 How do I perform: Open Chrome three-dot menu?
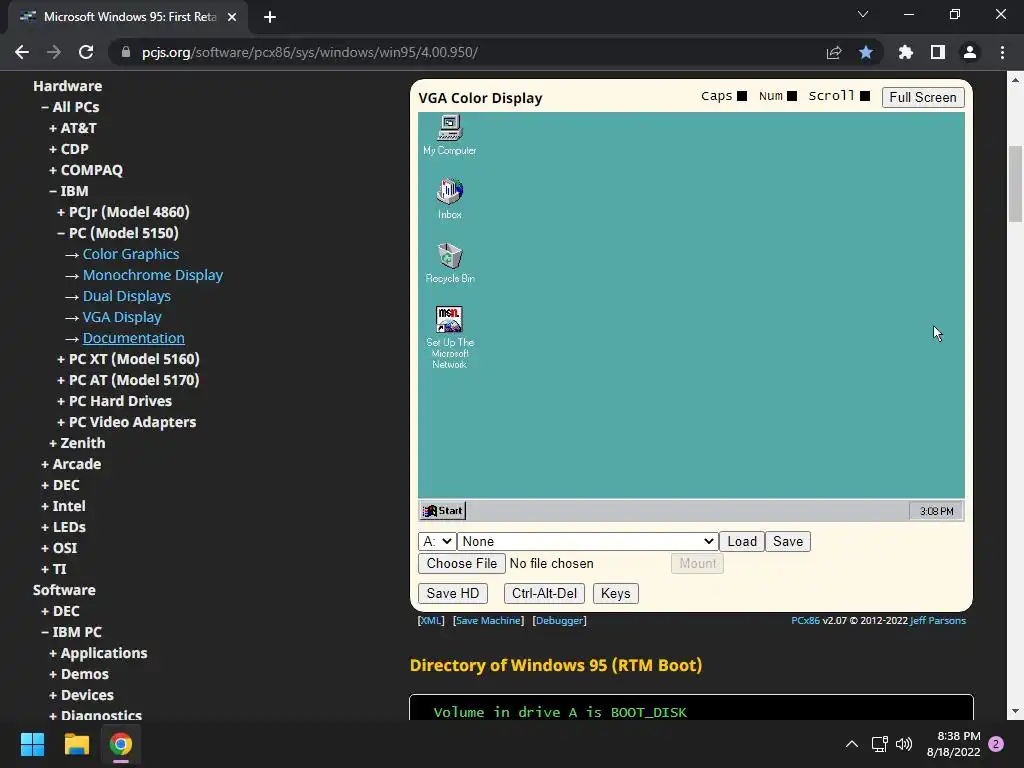click(x=1002, y=52)
